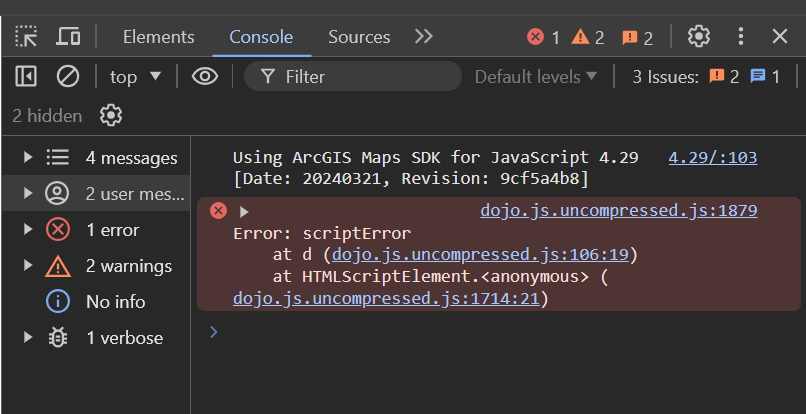Open the dojo.js.uncompressed.js:1879 link
The height and width of the screenshot is (414, 806).
(x=618, y=210)
